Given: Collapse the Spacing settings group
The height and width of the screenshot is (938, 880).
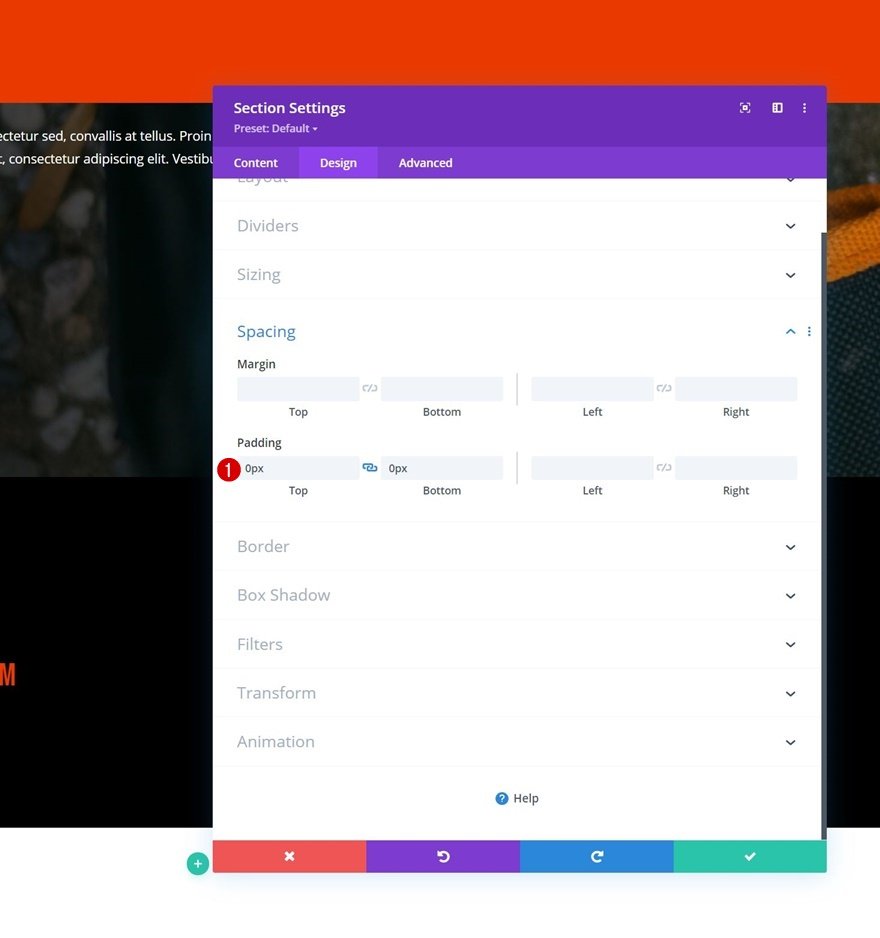Looking at the screenshot, I should point(790,331).
